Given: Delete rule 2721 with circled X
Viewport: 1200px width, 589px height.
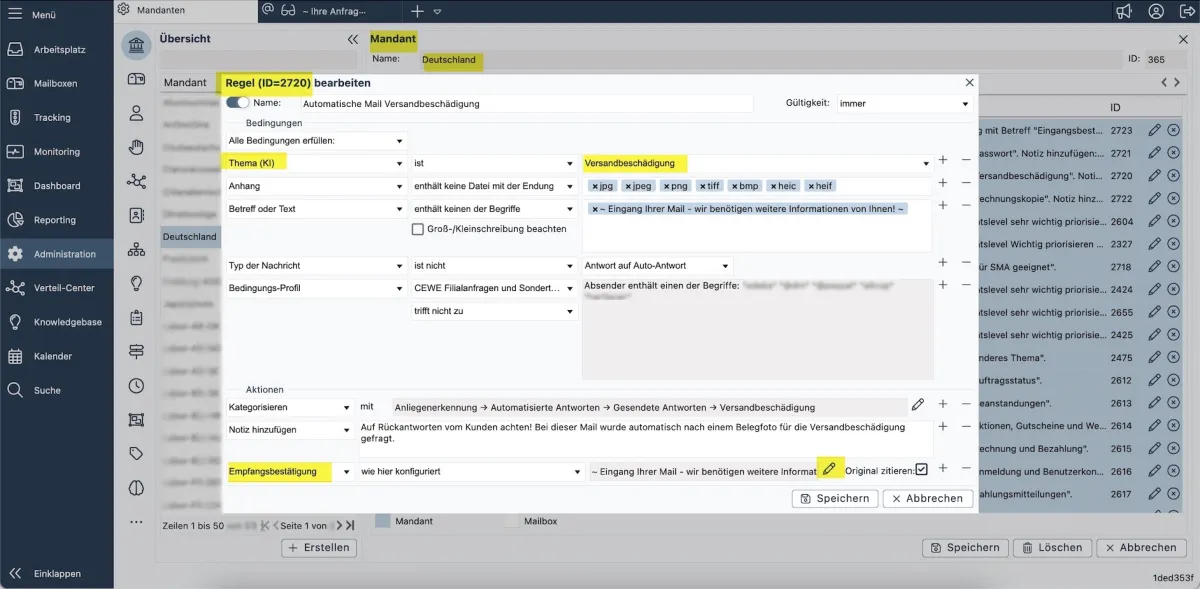Looking at the screenshot, I should tap(1174, 153).
